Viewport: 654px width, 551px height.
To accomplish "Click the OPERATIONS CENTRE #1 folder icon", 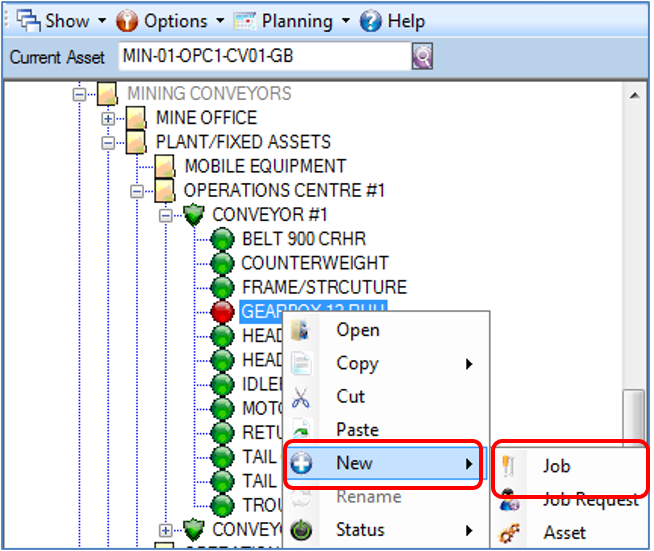I will coord(165,191).
